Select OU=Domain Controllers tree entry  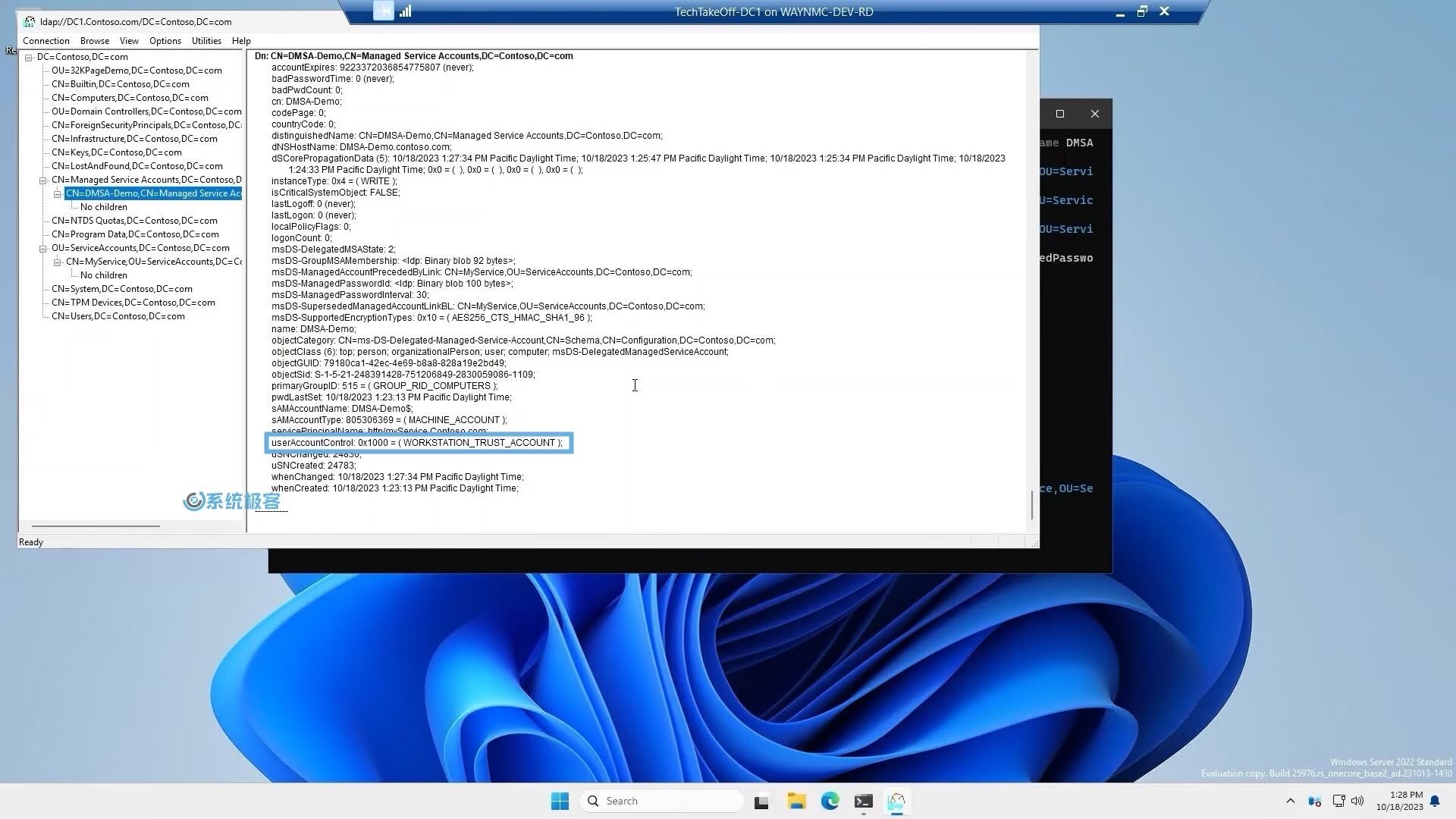point(146,111)
